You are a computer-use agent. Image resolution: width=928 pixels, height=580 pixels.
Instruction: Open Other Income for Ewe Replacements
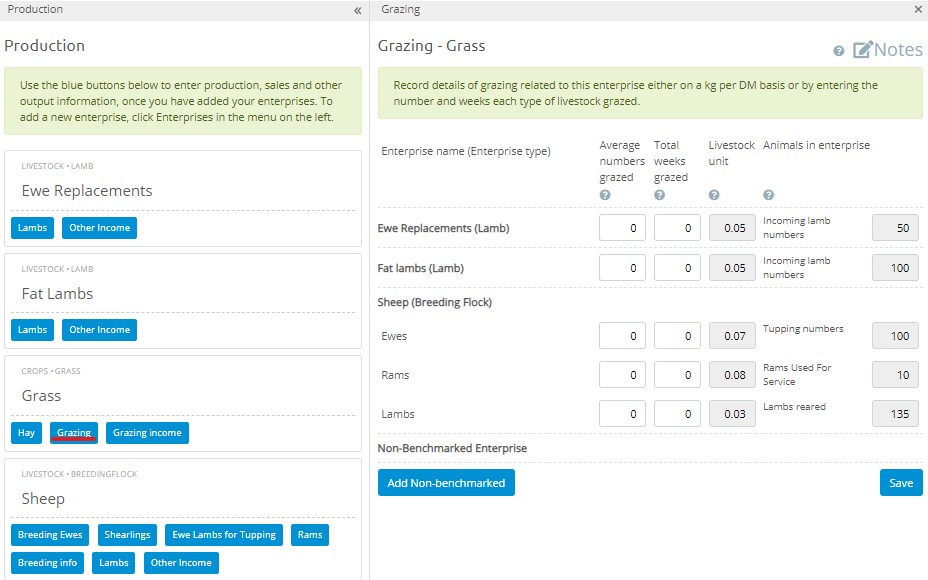(99, 228)
